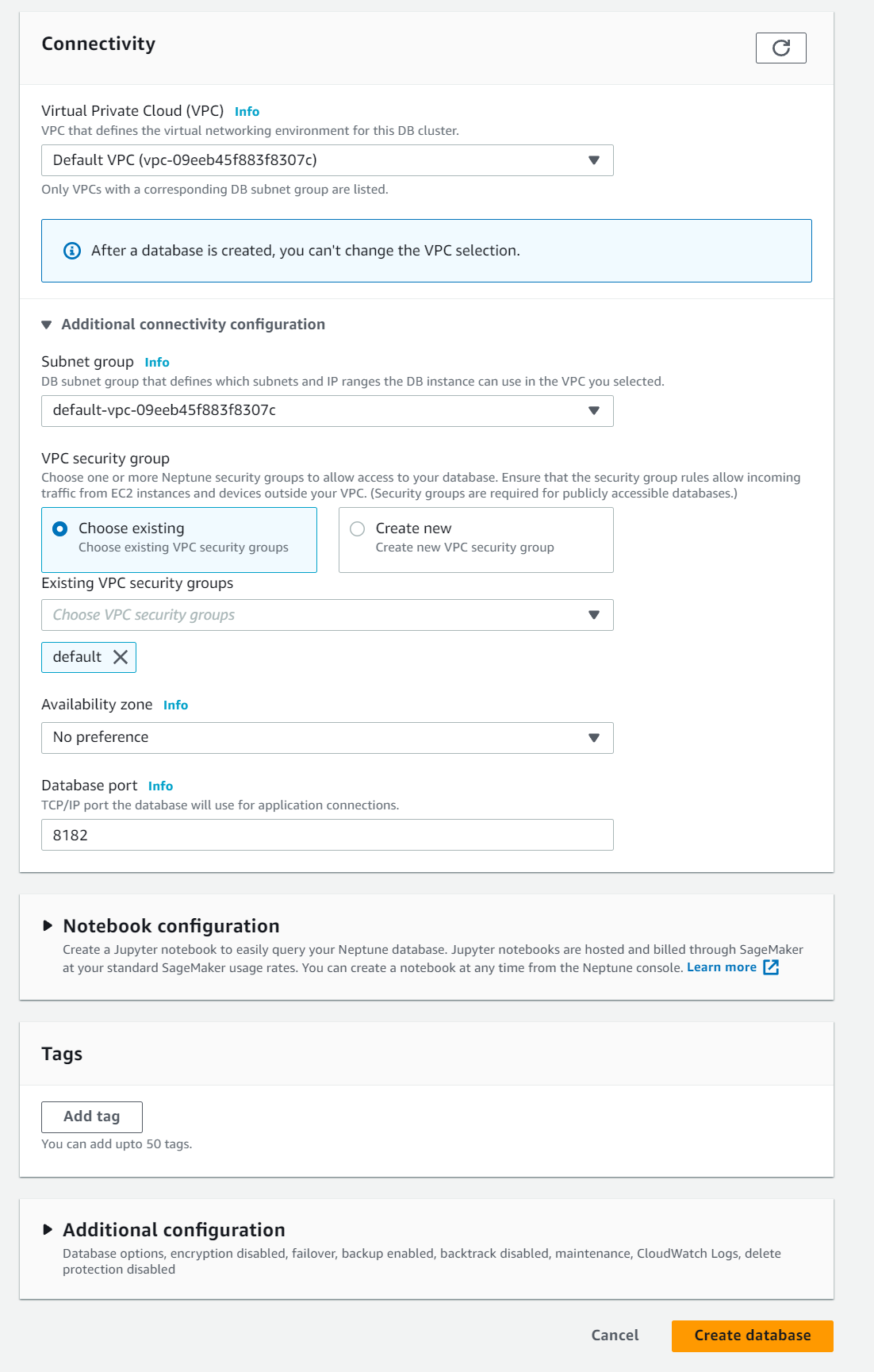Click the Create database button
Viewport: 874px width, 1372px height.
click(x=752, y=1335)
